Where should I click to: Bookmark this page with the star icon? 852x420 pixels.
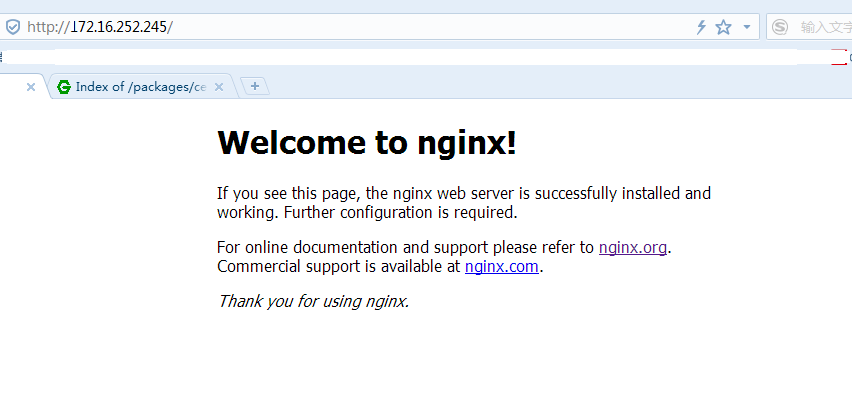pos(723,27)
